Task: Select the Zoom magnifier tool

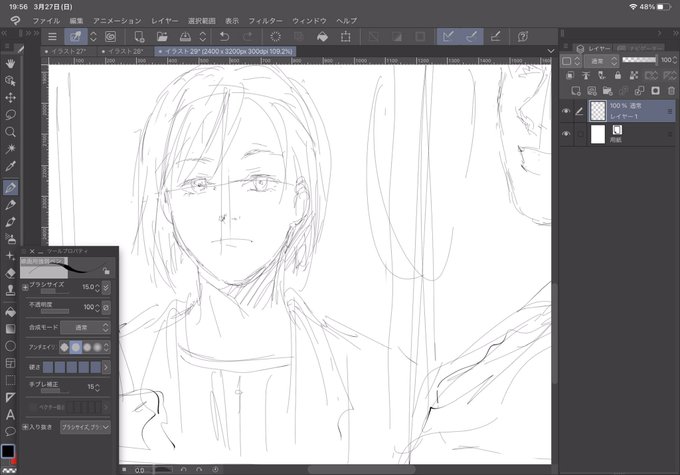Action: click(x=10, y=132)
